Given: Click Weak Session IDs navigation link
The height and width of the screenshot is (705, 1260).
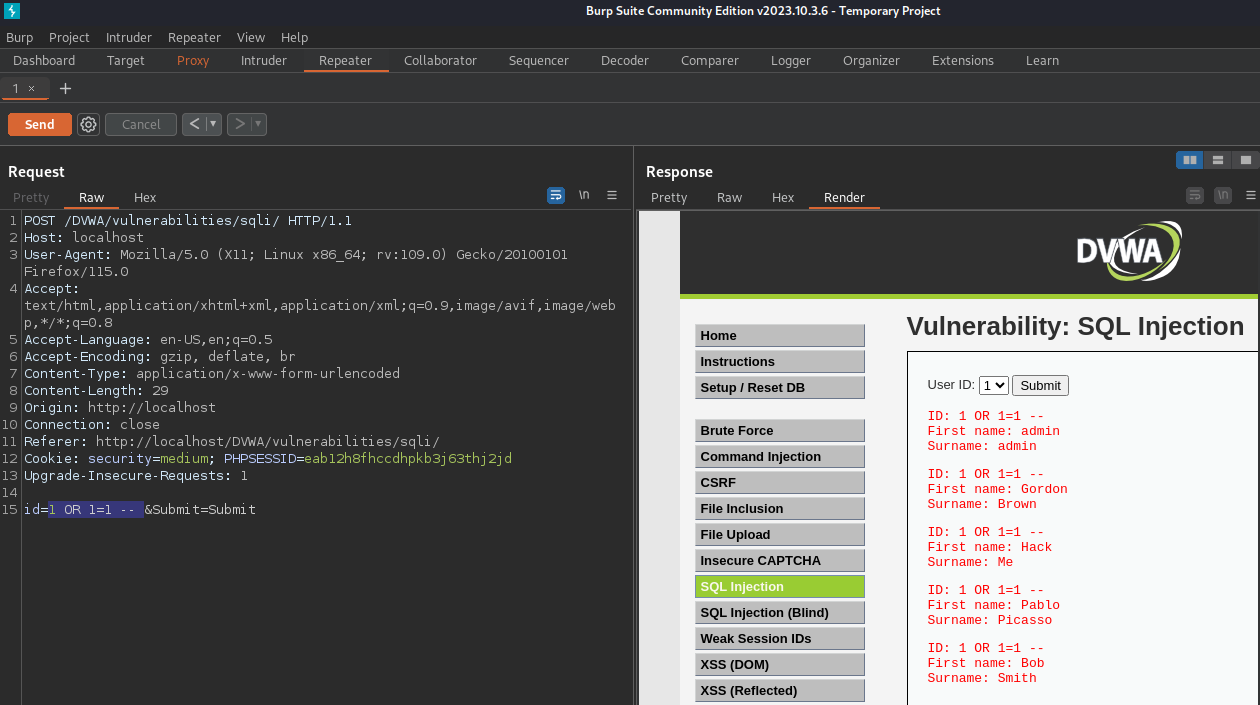Looking at the screenshot, I should click(780, 638).
